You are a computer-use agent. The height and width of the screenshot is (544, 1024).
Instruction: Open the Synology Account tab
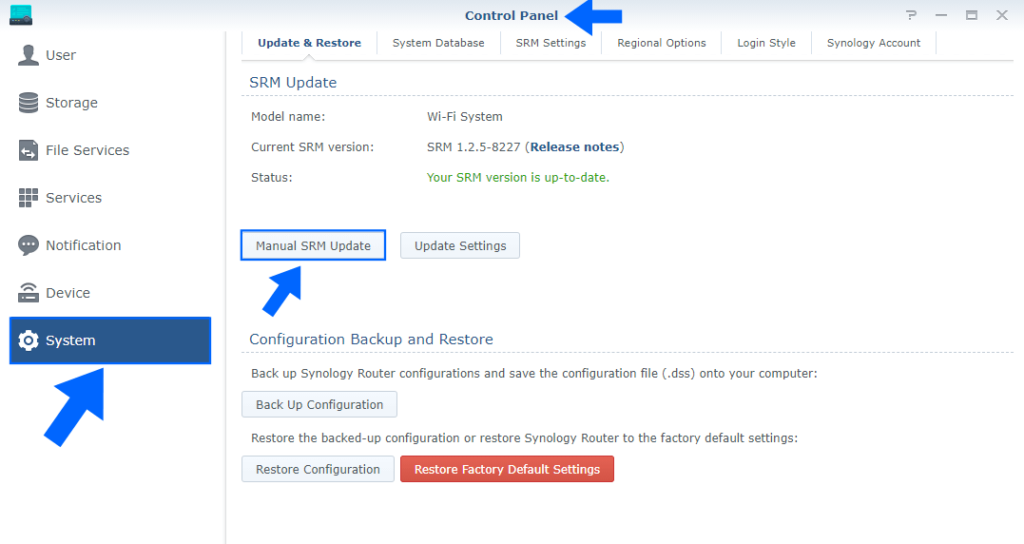tap(874, 43)
